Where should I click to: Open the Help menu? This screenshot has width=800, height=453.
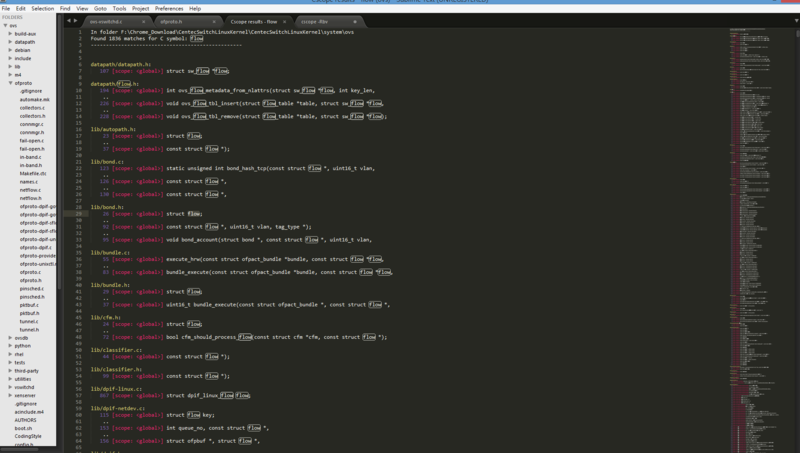click(x=195, y=9)
